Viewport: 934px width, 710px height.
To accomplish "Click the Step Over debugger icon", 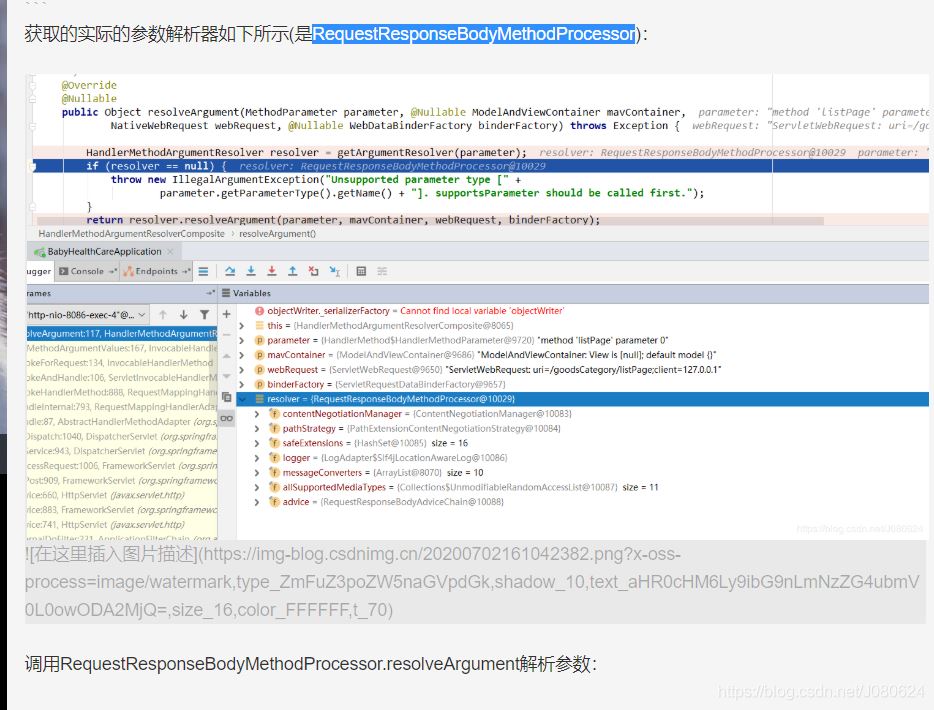I will [229, 271].
